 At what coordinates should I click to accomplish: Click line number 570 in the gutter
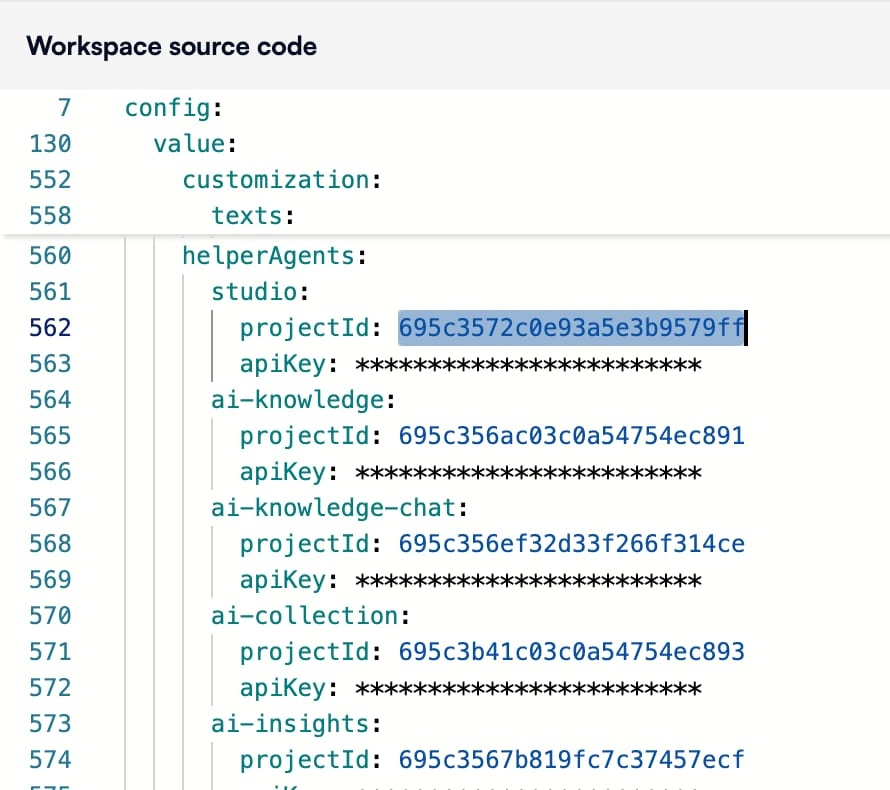tap(51, 615)
